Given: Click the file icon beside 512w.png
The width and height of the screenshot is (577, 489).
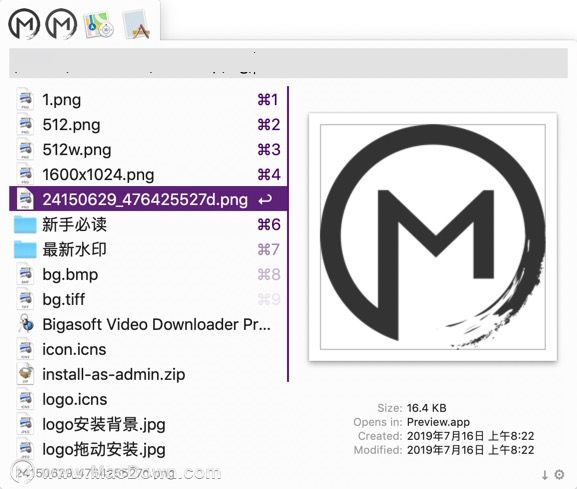Looking at the screenshot, I should (25, 149).
